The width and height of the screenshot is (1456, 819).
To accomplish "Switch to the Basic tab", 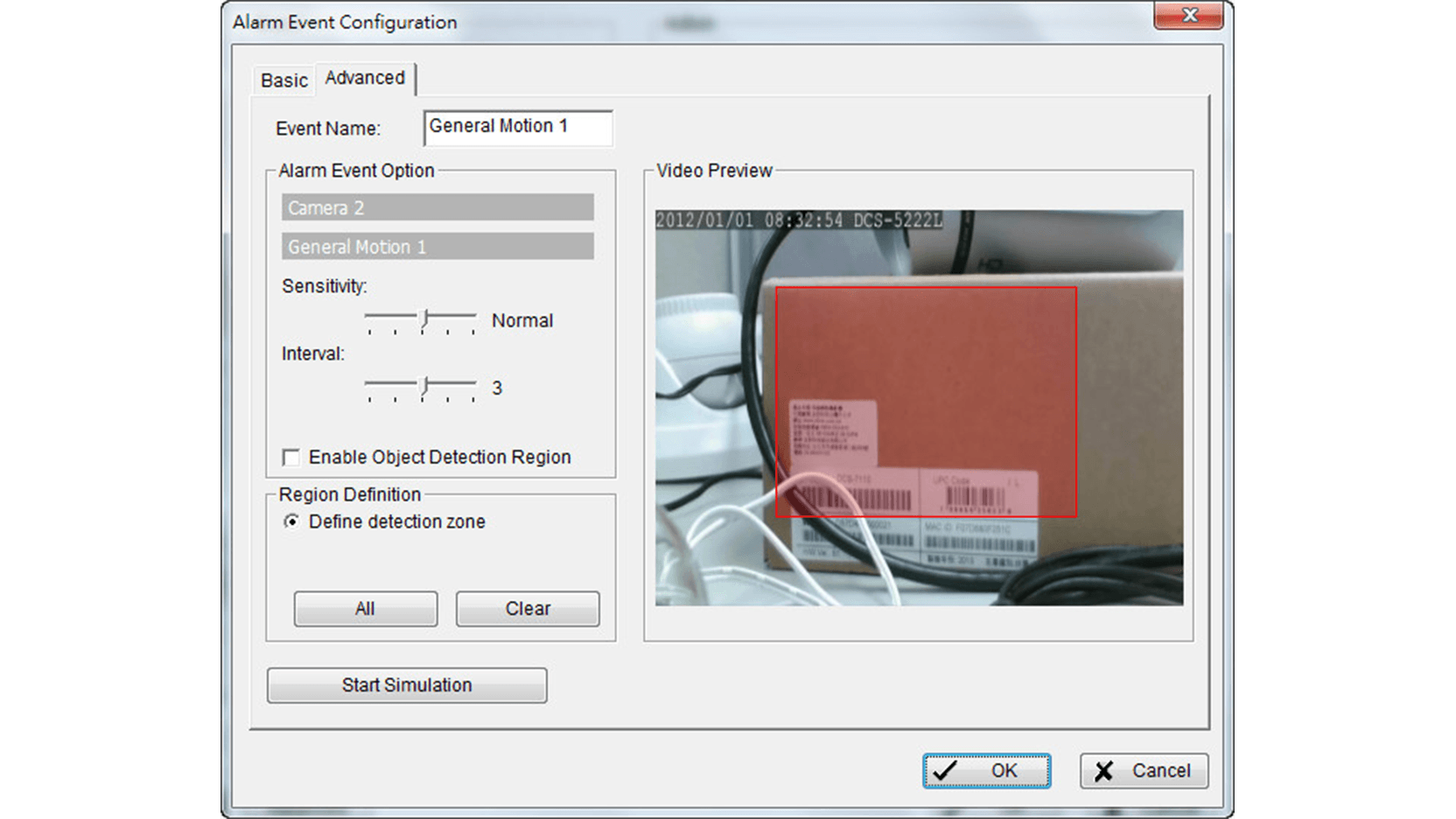I will coord(283,80).
